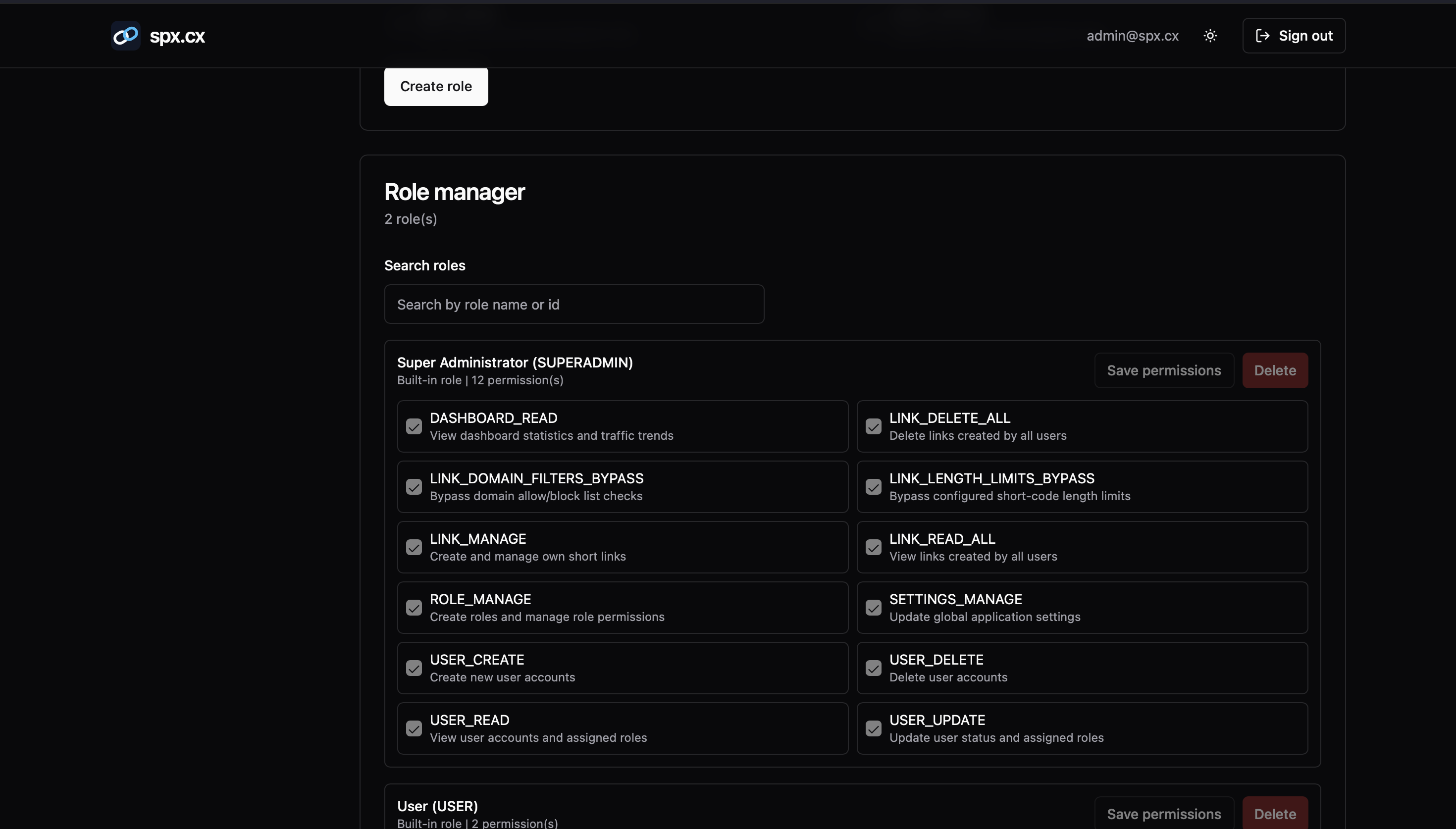Uncheck the ROLE_MANAGE permission
Viewport: 1456px width, 829px height.
point(414,608)
